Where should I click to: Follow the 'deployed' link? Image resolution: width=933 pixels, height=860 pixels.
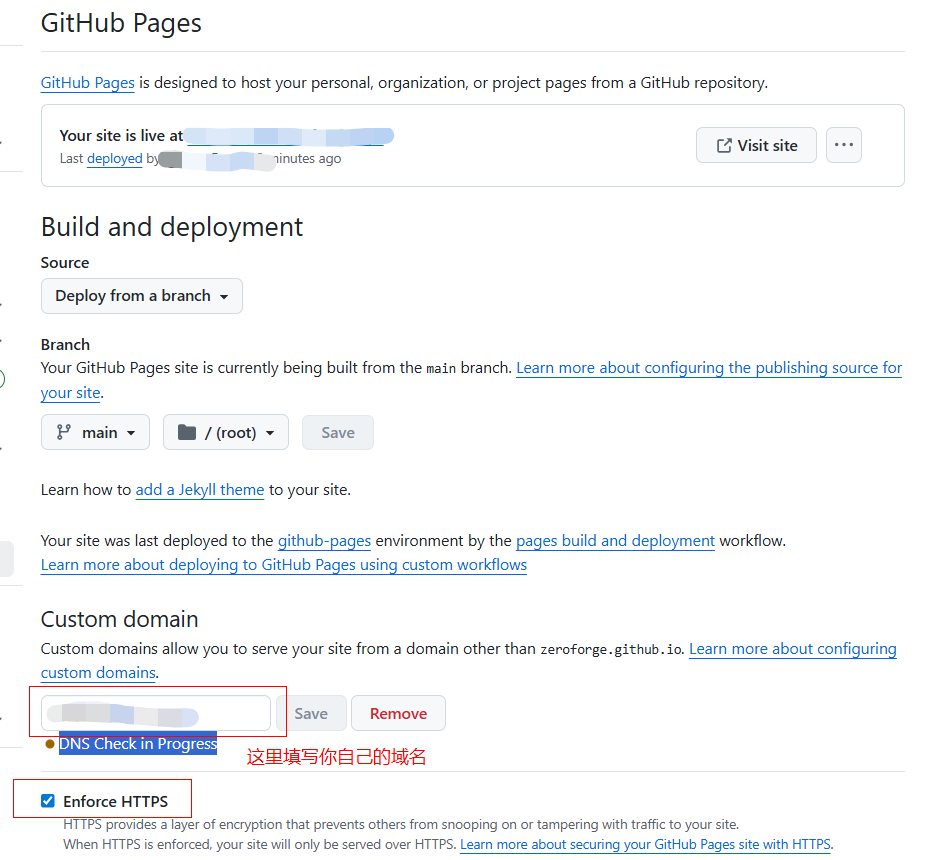pos(114,158)
